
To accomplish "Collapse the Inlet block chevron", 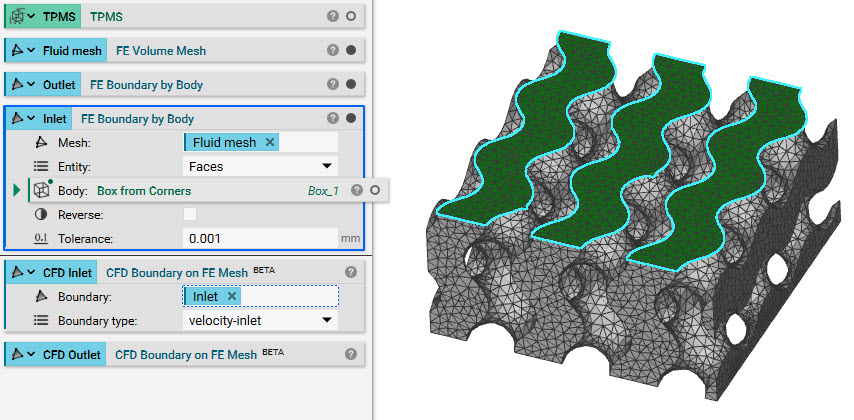I will click(32, 118).
